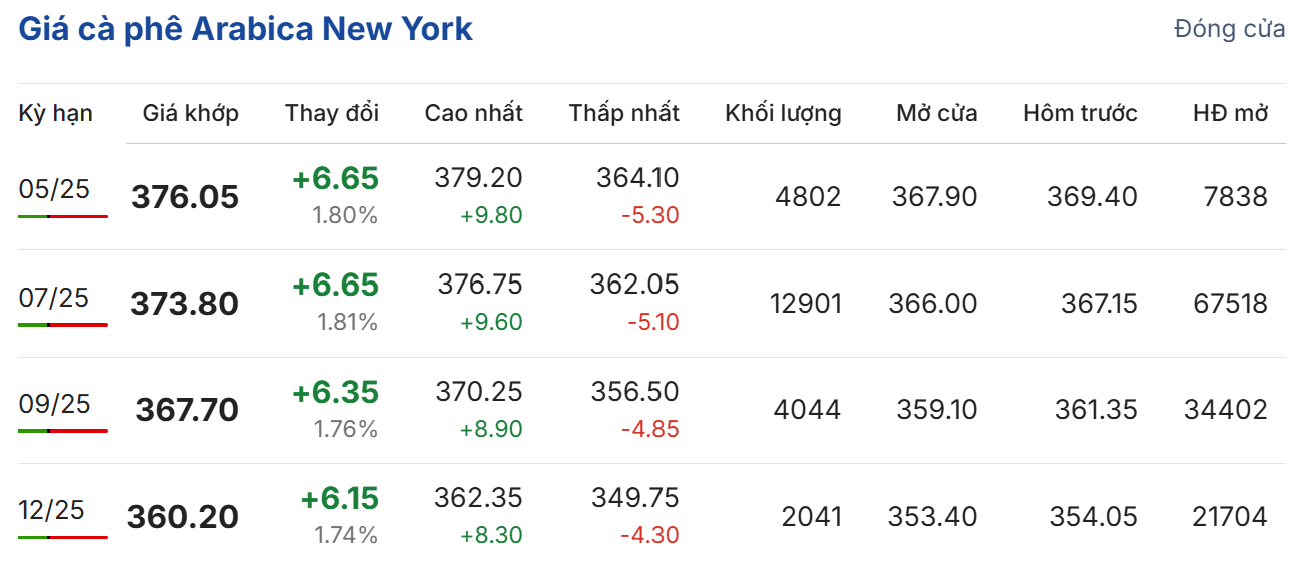This screenshot has width=1314, height=562.
Task: Select the 'Kỳ hạn' column header
Action: (55, 113)
